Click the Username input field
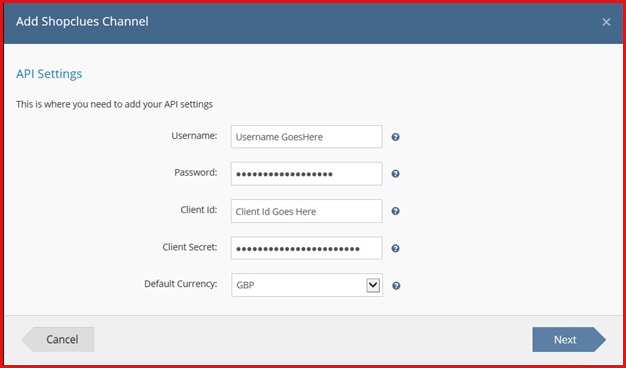 pyautogui.click(x=306, y=137)
